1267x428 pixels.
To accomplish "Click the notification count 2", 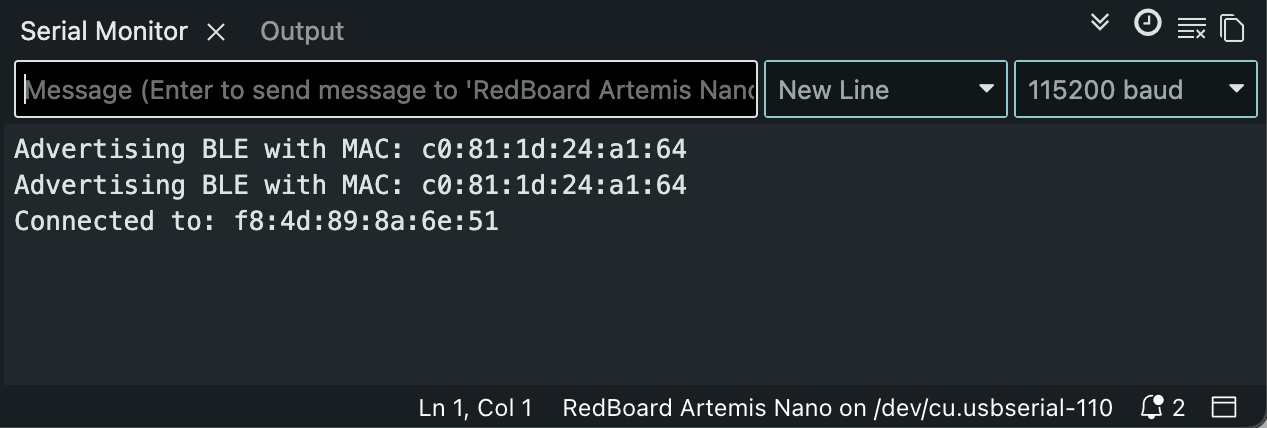I will click(x=1178, y=408).
